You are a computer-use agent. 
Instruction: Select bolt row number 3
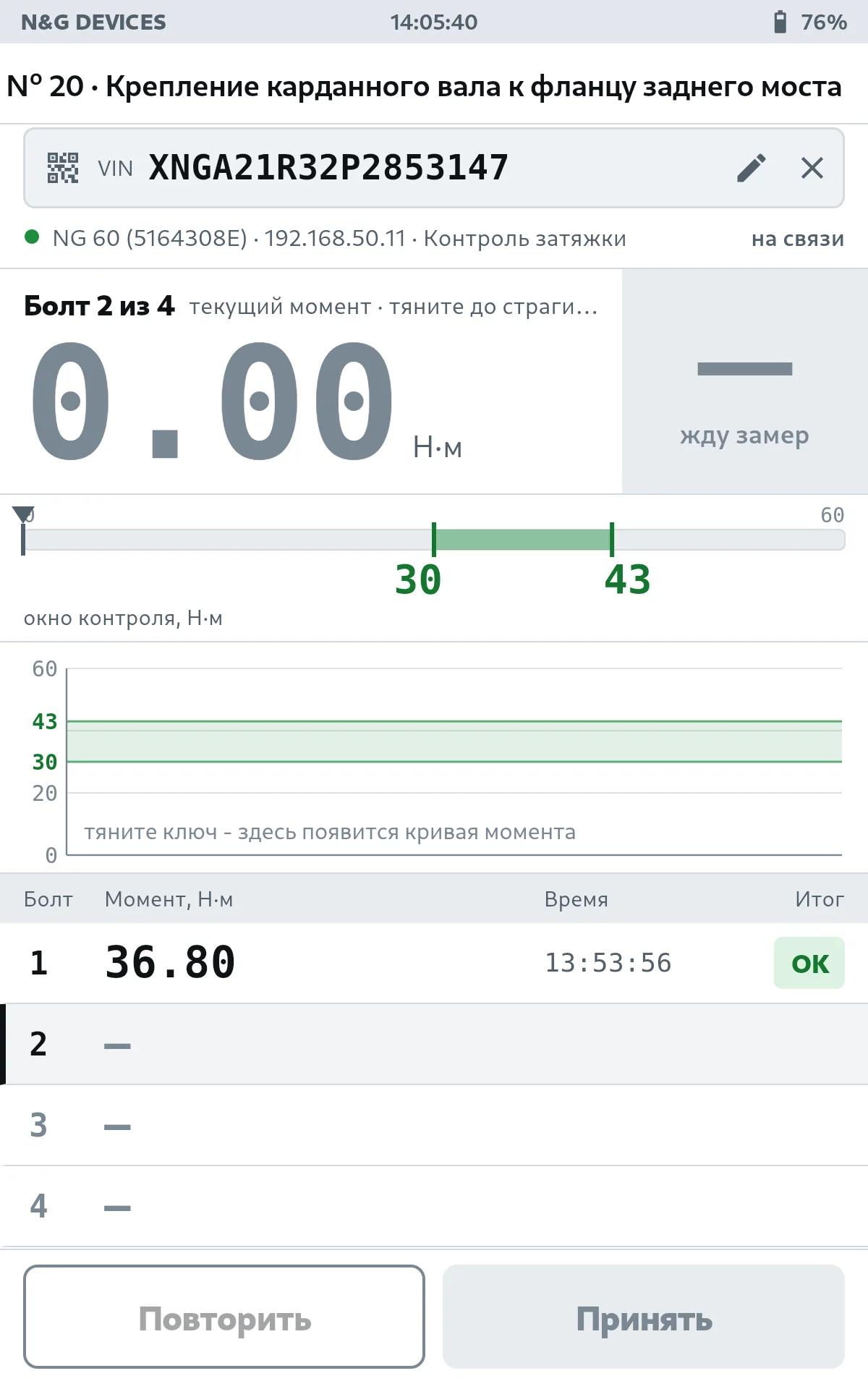(x=434, y=1125)
